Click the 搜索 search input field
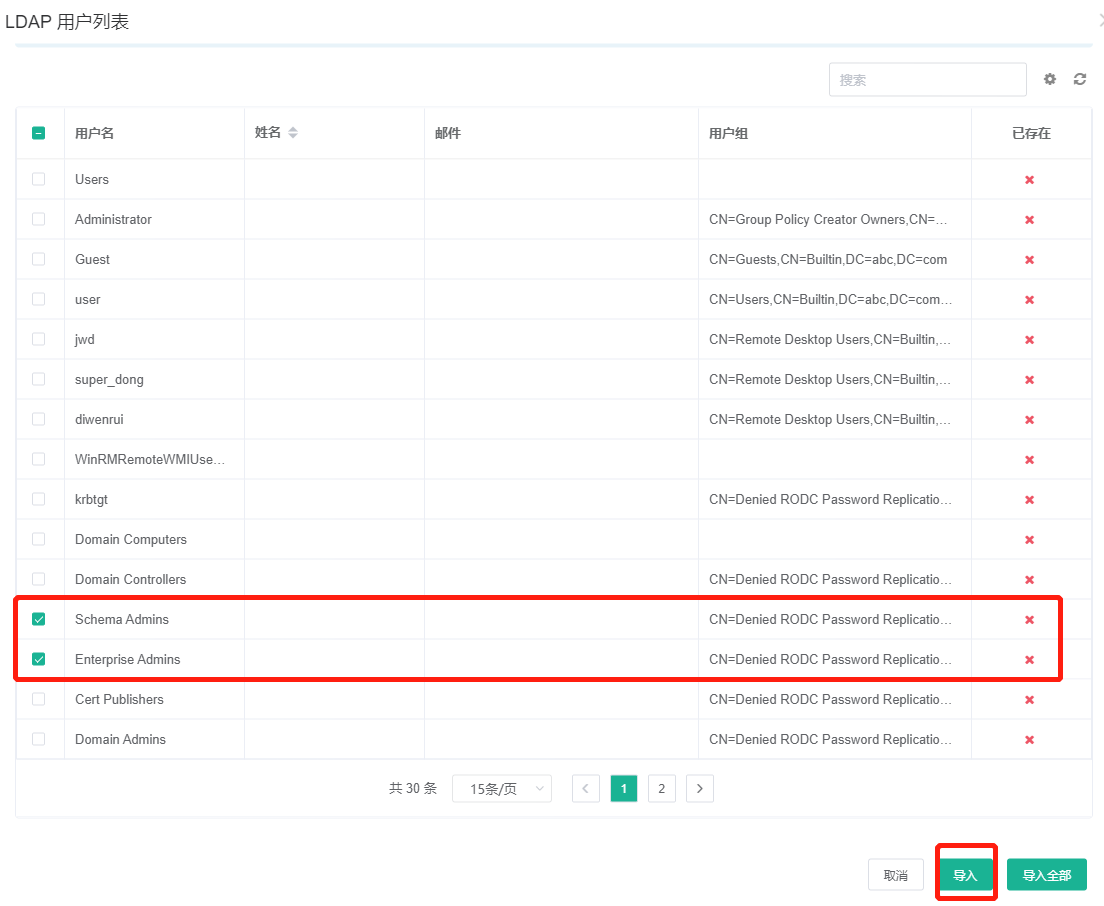This screenshot has height=906, width=1104. pyautogui.click(x=927, y=79)
